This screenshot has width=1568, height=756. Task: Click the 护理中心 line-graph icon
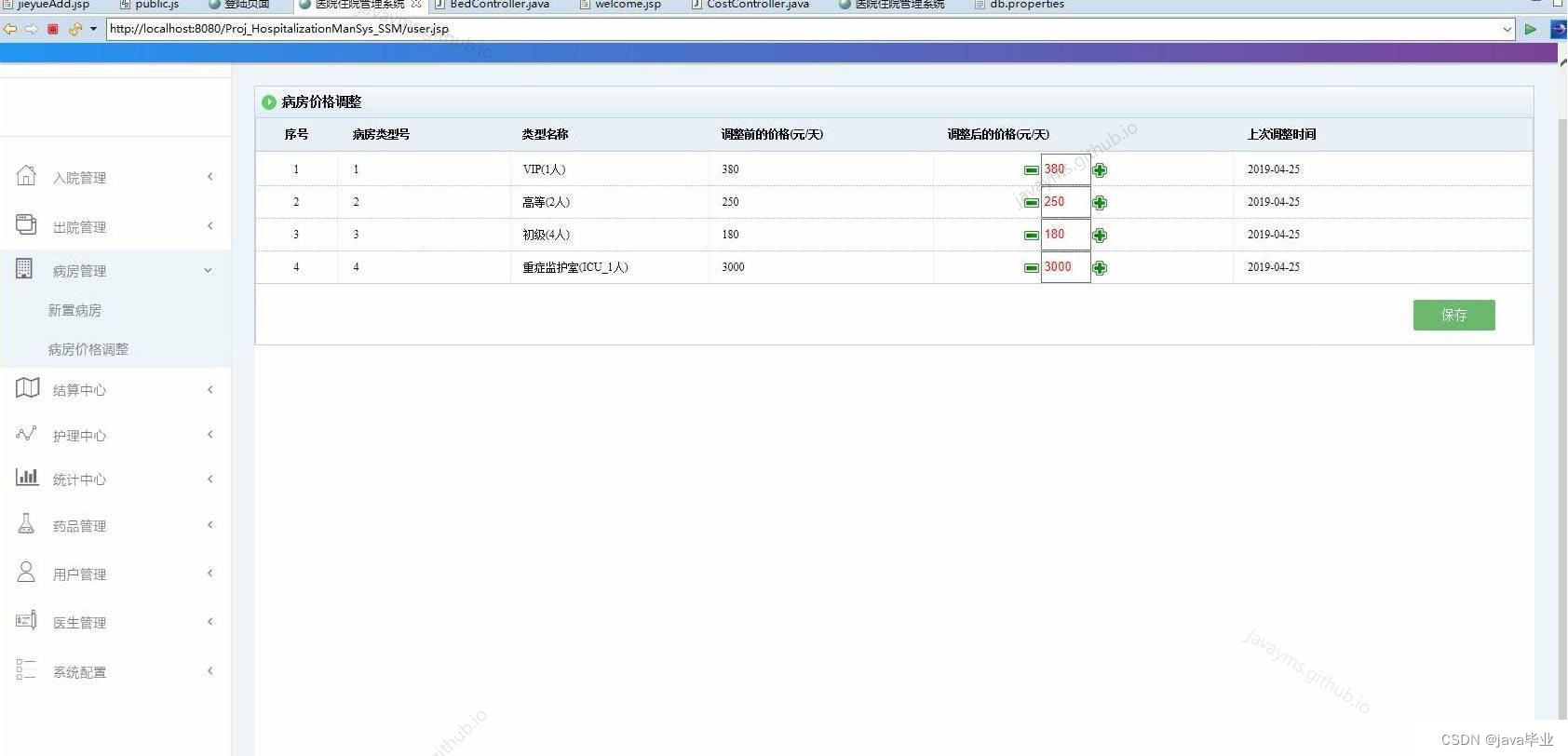[x=26, y=434]
